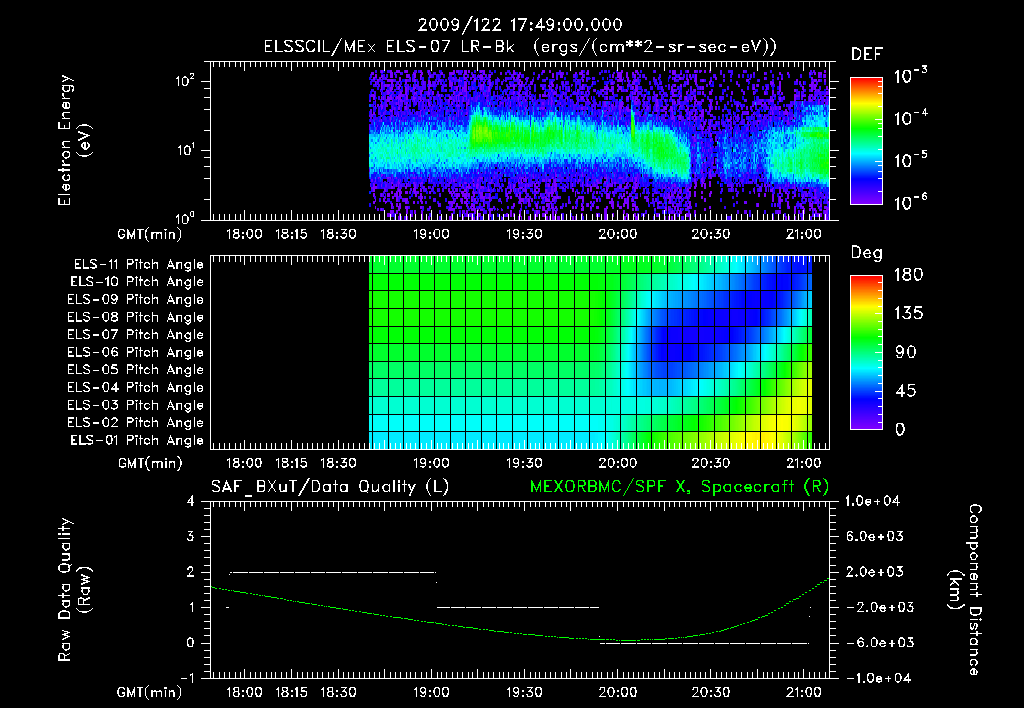Select the ELSSCIL/MEx ELS-07 LR-Bk title
This screenshot has width=1024, height=708.
click(x=389, y=46)
